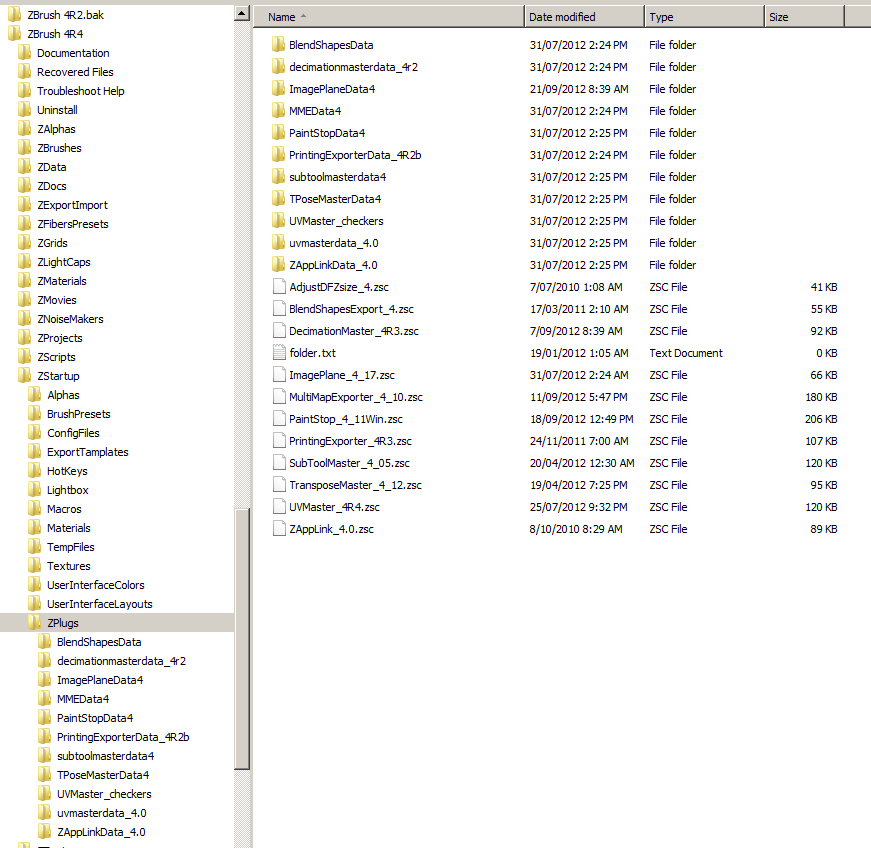Viewport: 871px width, 848px height.
Task: Select the TPoseMasterData4 folder icon in file list
Action: click(278, 199)
